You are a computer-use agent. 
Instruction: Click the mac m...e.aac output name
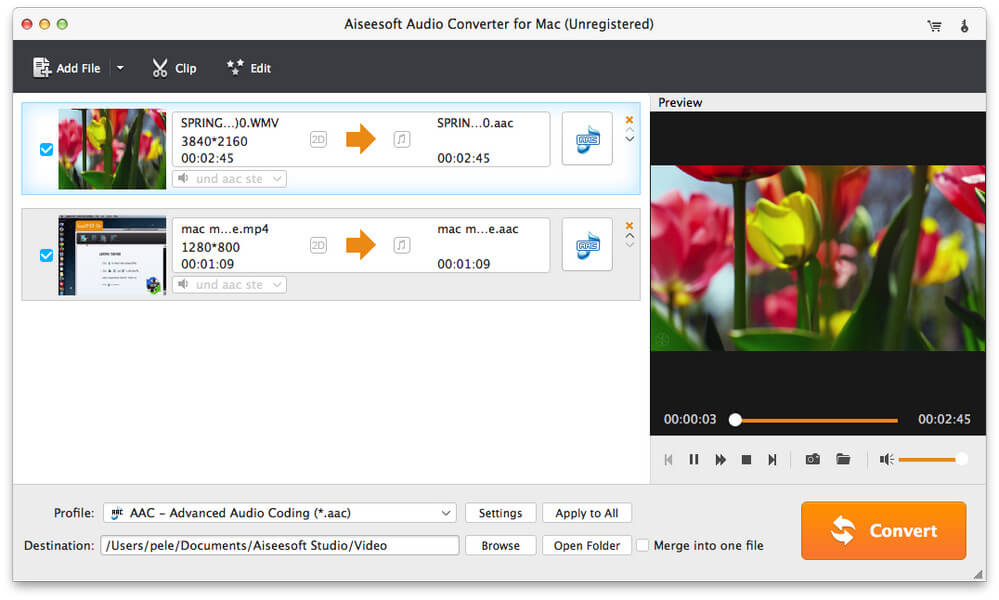[477, 229]
